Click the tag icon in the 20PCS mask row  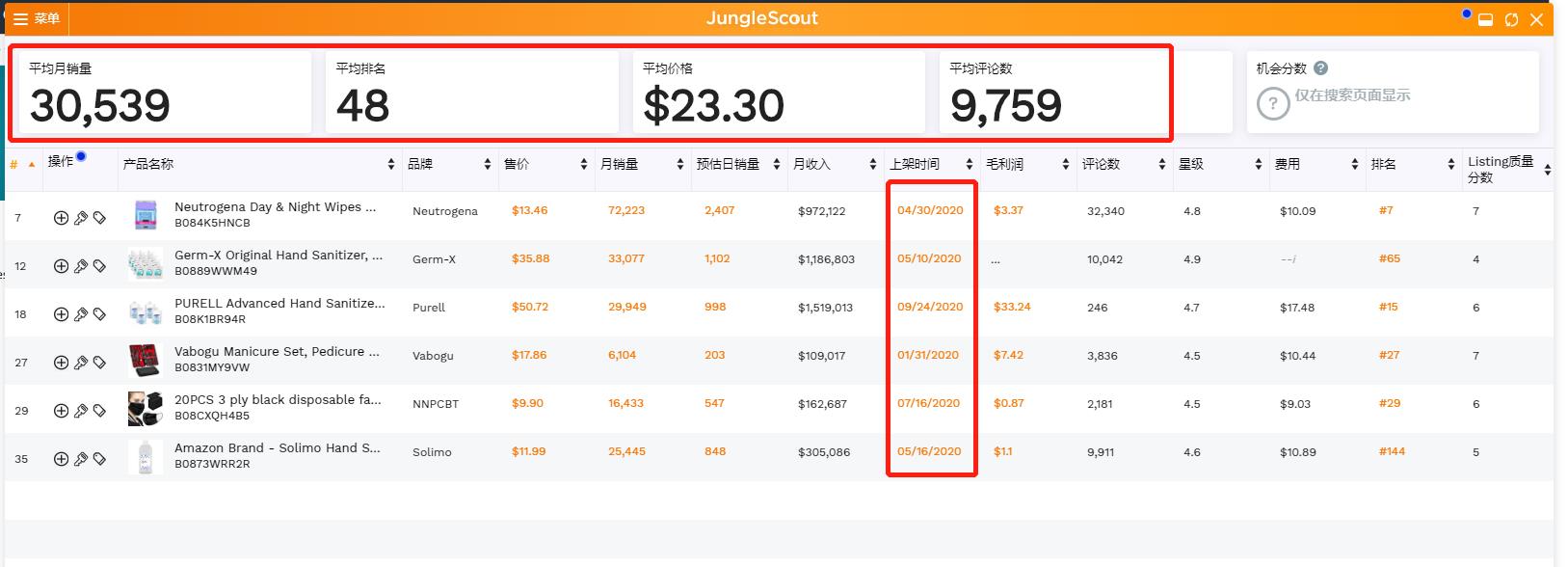(x=99, y=411)
